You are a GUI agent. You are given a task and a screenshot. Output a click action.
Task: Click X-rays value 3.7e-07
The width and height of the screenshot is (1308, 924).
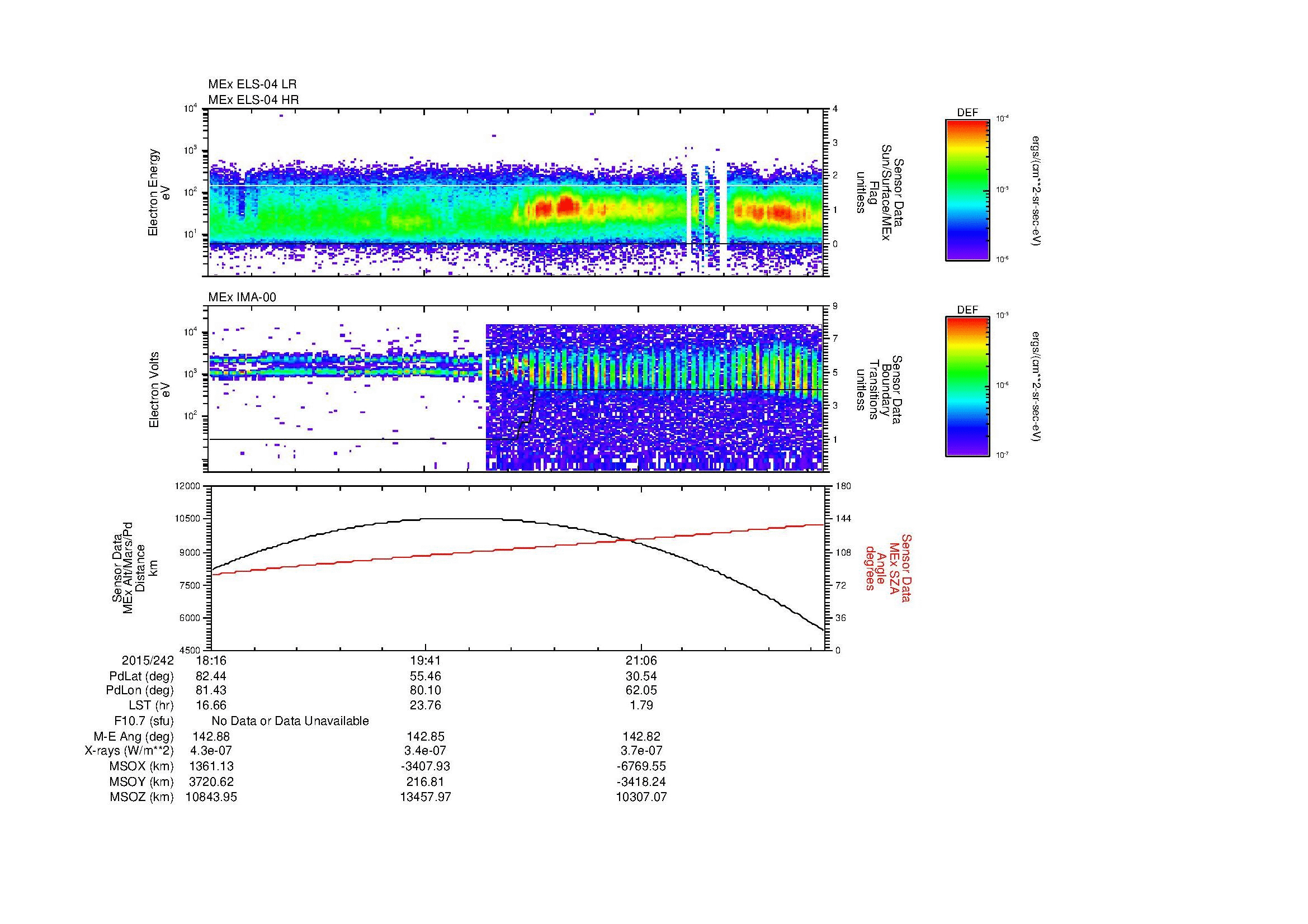[641, 751]
